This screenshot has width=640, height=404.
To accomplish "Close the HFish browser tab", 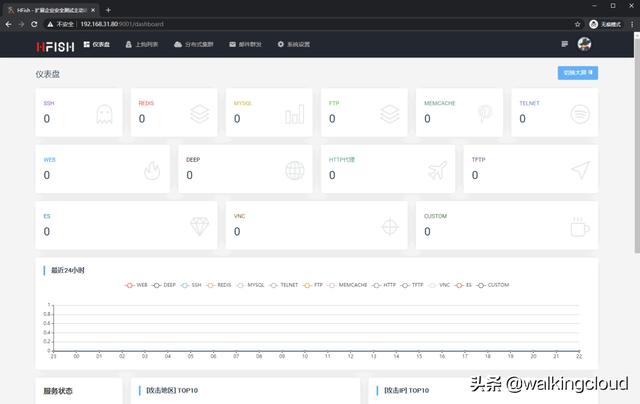I will (x=93, y=10).
